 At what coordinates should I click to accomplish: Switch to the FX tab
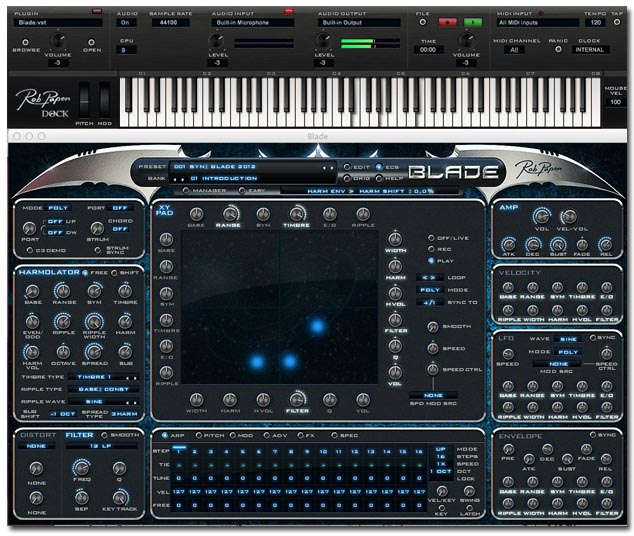click(300, 435)
